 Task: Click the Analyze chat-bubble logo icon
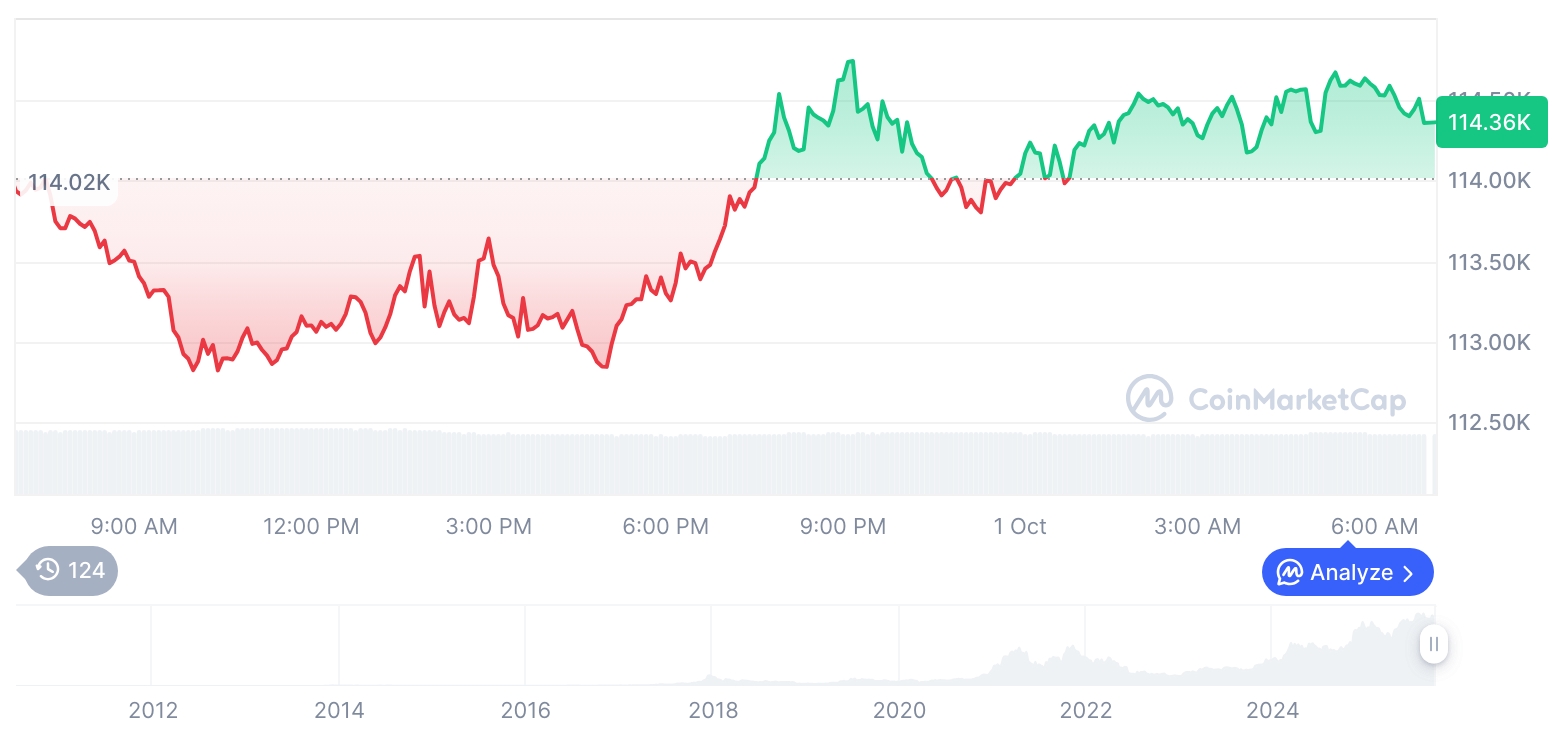point(1289,573)
